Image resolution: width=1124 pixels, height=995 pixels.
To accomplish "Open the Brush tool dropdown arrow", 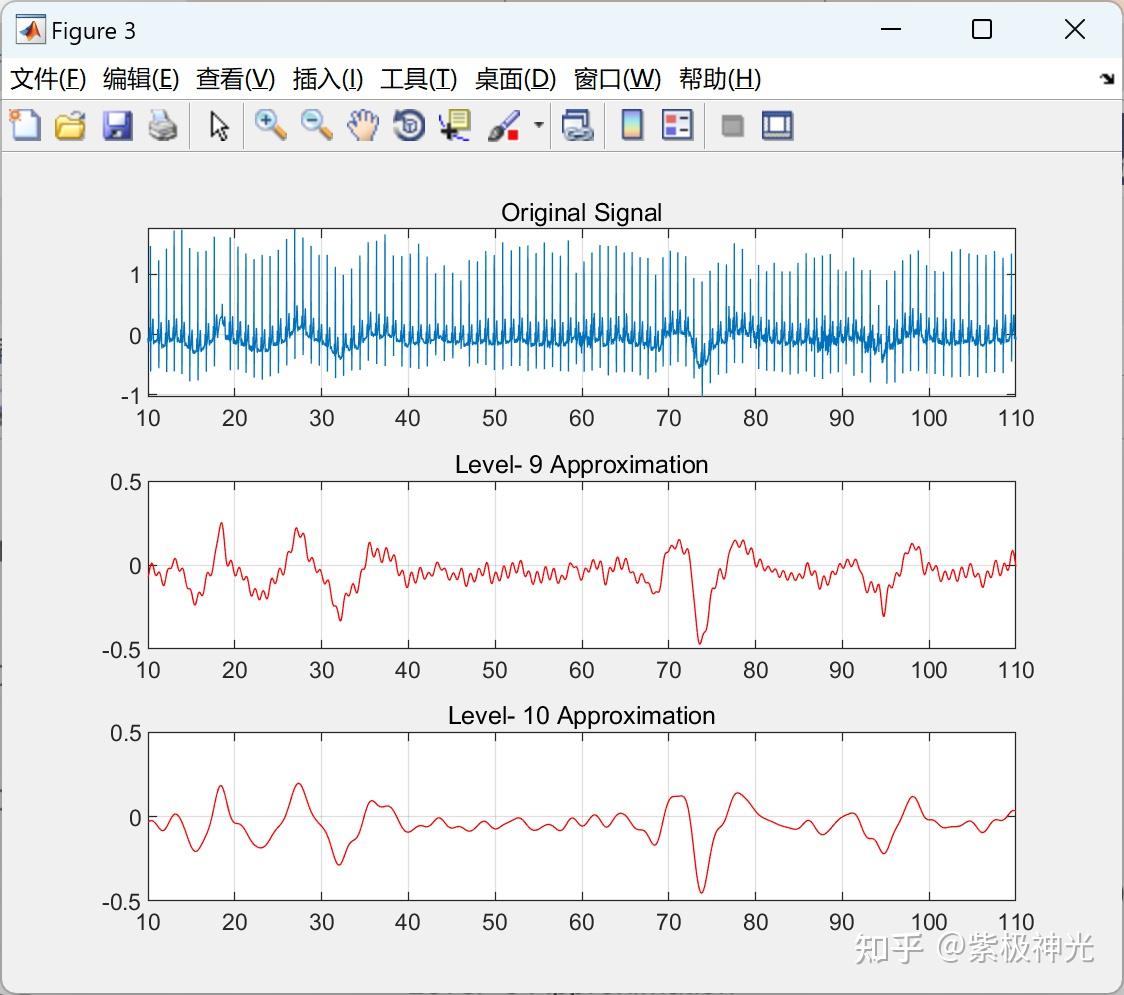I will point(537,125).
